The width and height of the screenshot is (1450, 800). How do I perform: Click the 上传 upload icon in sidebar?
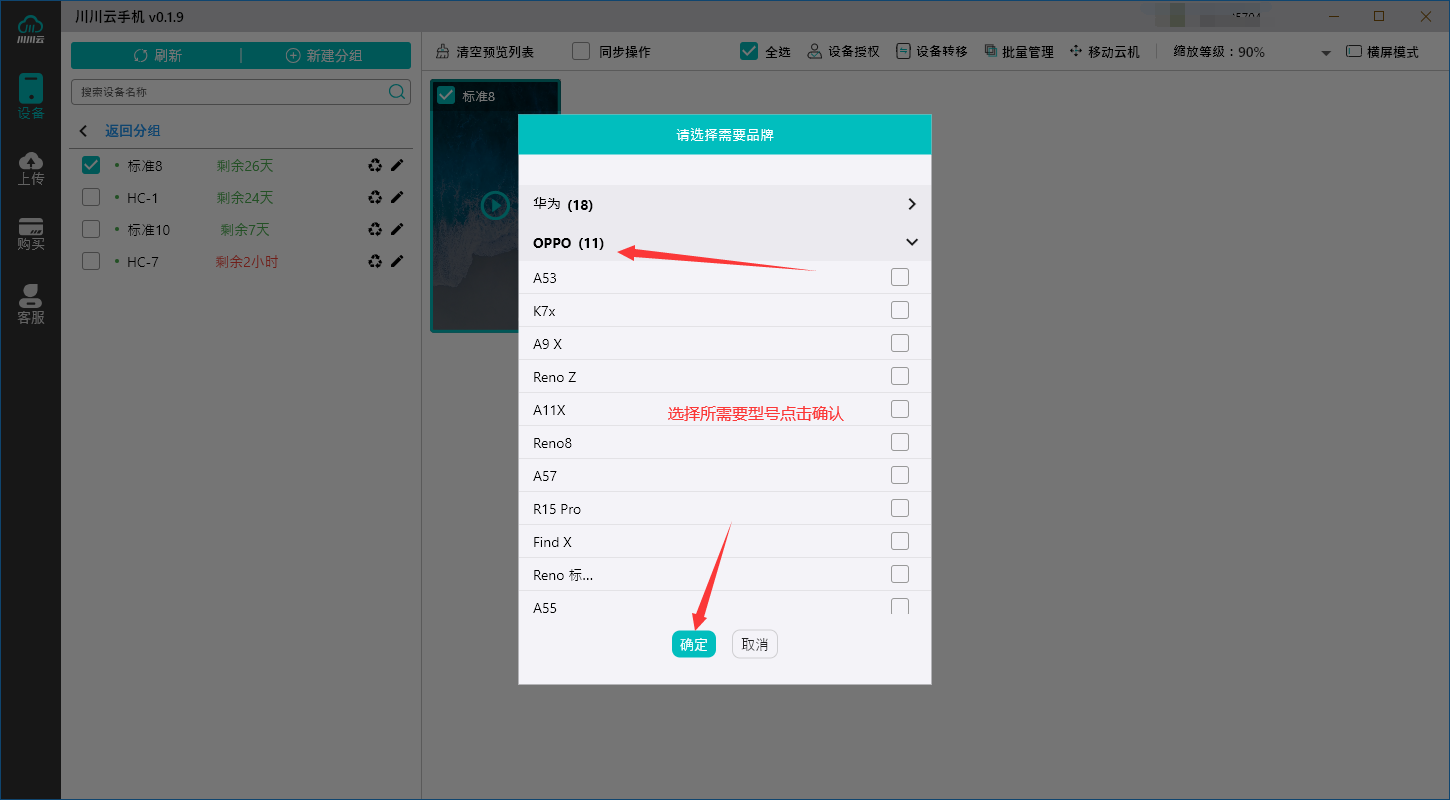31,166
